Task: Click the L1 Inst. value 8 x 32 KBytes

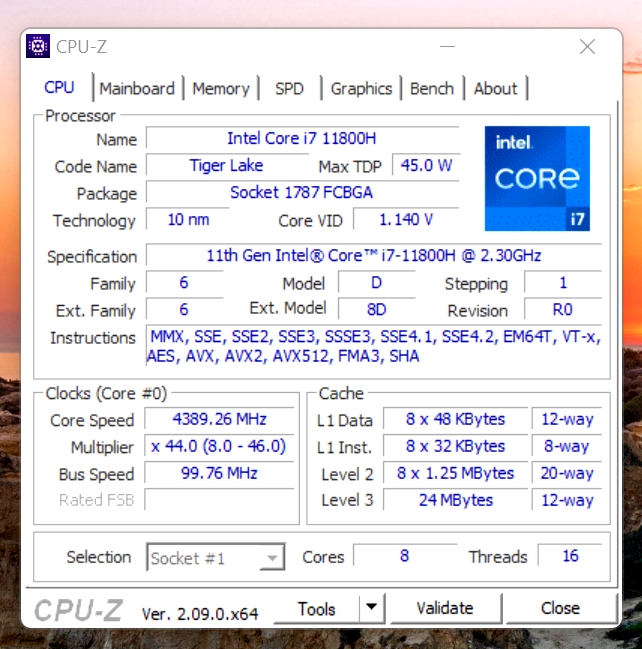Action: pyautogui.click(x=455, y=446)
